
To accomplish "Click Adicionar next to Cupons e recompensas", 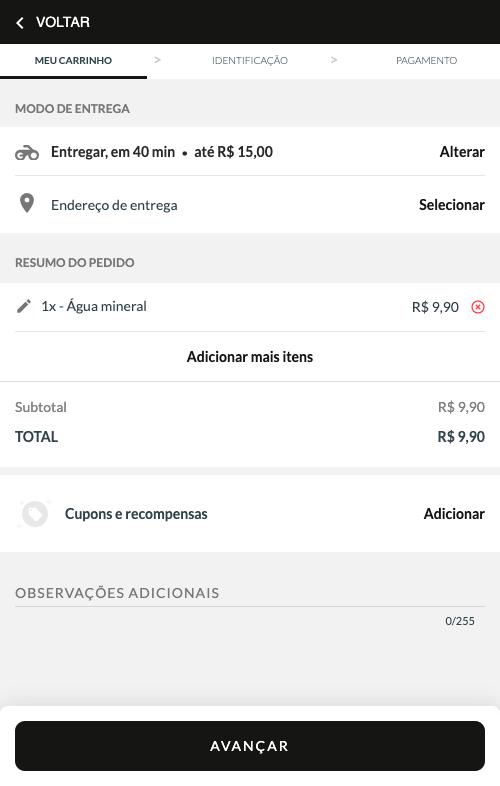I will click(x=454, y=514).
